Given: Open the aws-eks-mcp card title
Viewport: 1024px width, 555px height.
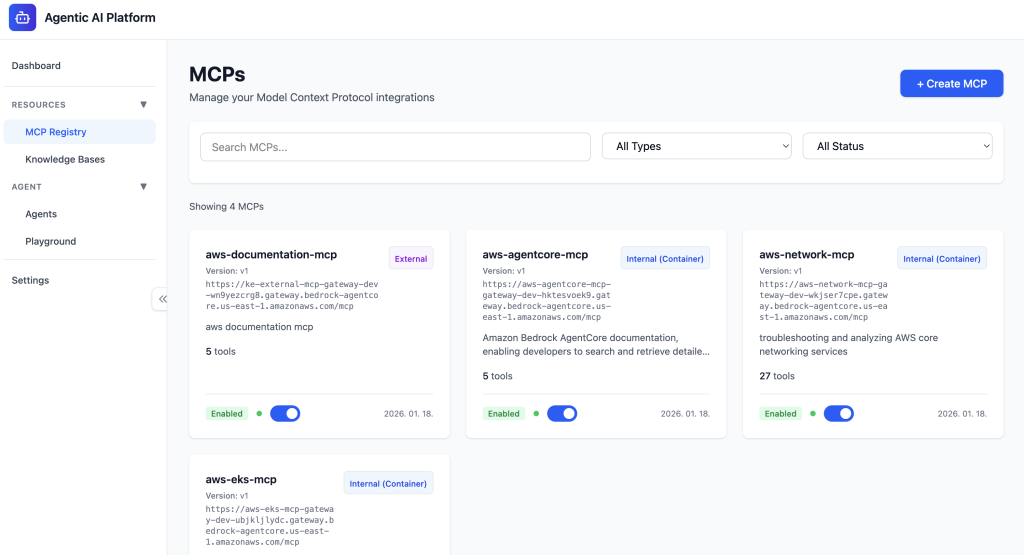Looking at the screenshot, I should point(241,479).
